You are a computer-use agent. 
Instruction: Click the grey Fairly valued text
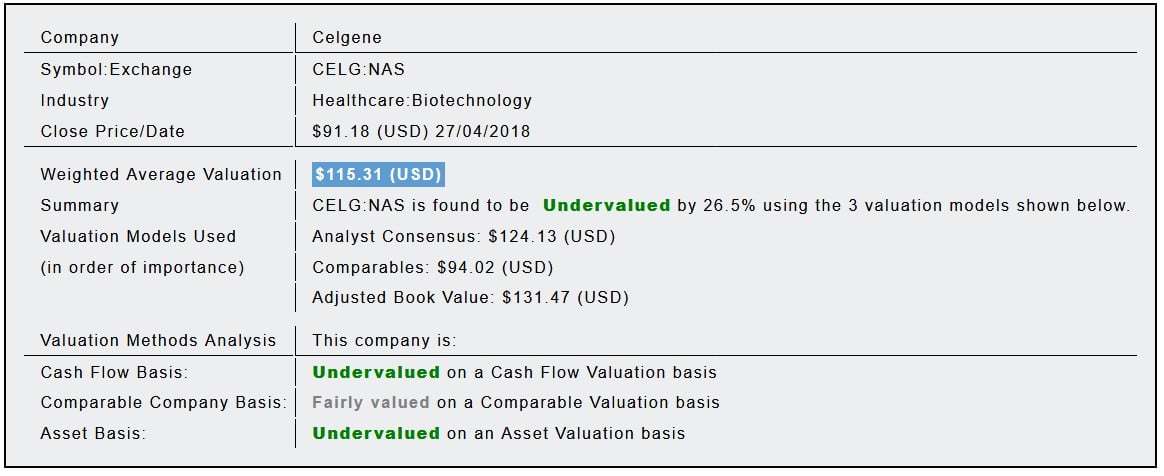[x=371, y=403]
